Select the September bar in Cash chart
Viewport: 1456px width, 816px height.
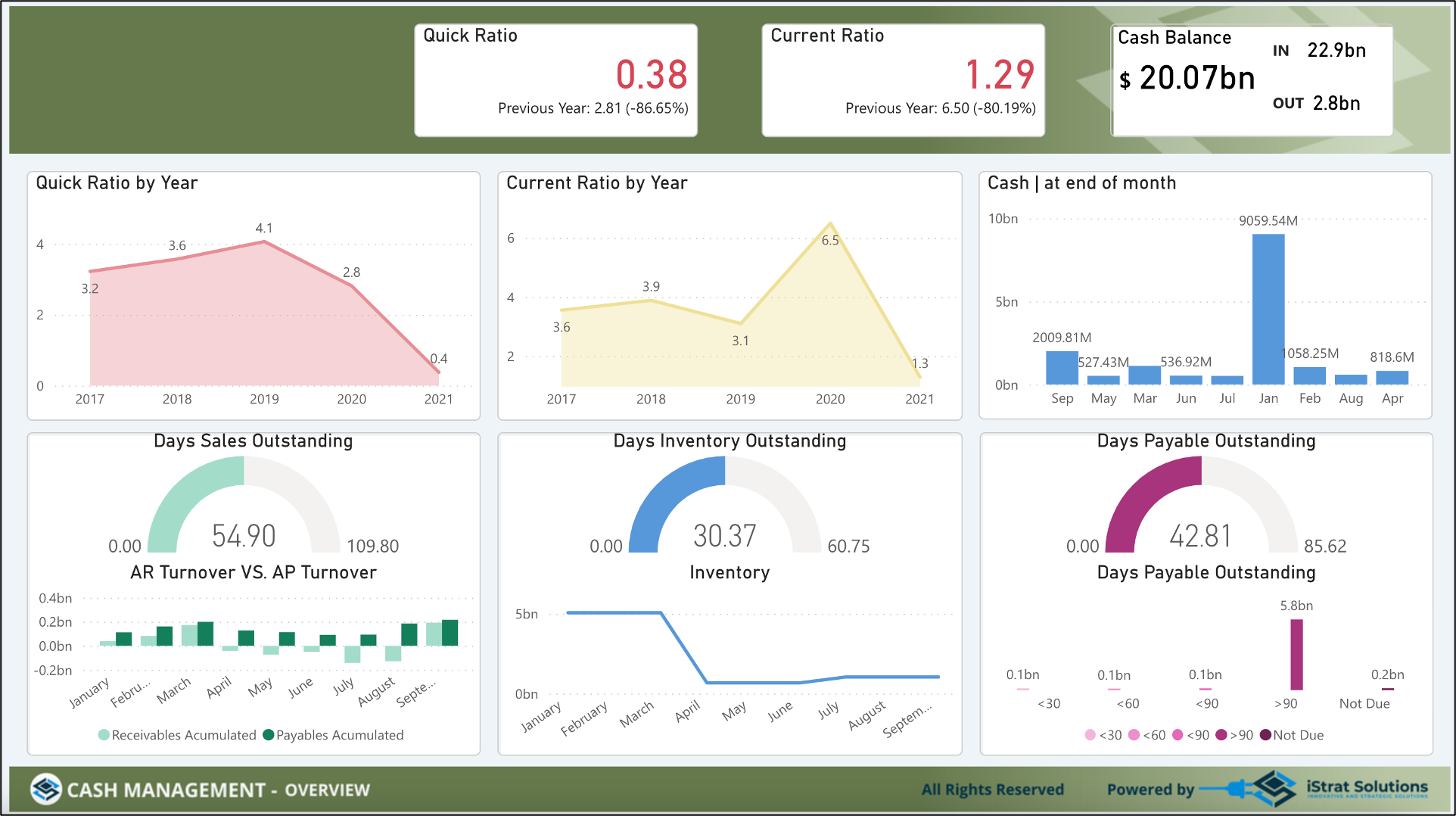pos(1062,368)
